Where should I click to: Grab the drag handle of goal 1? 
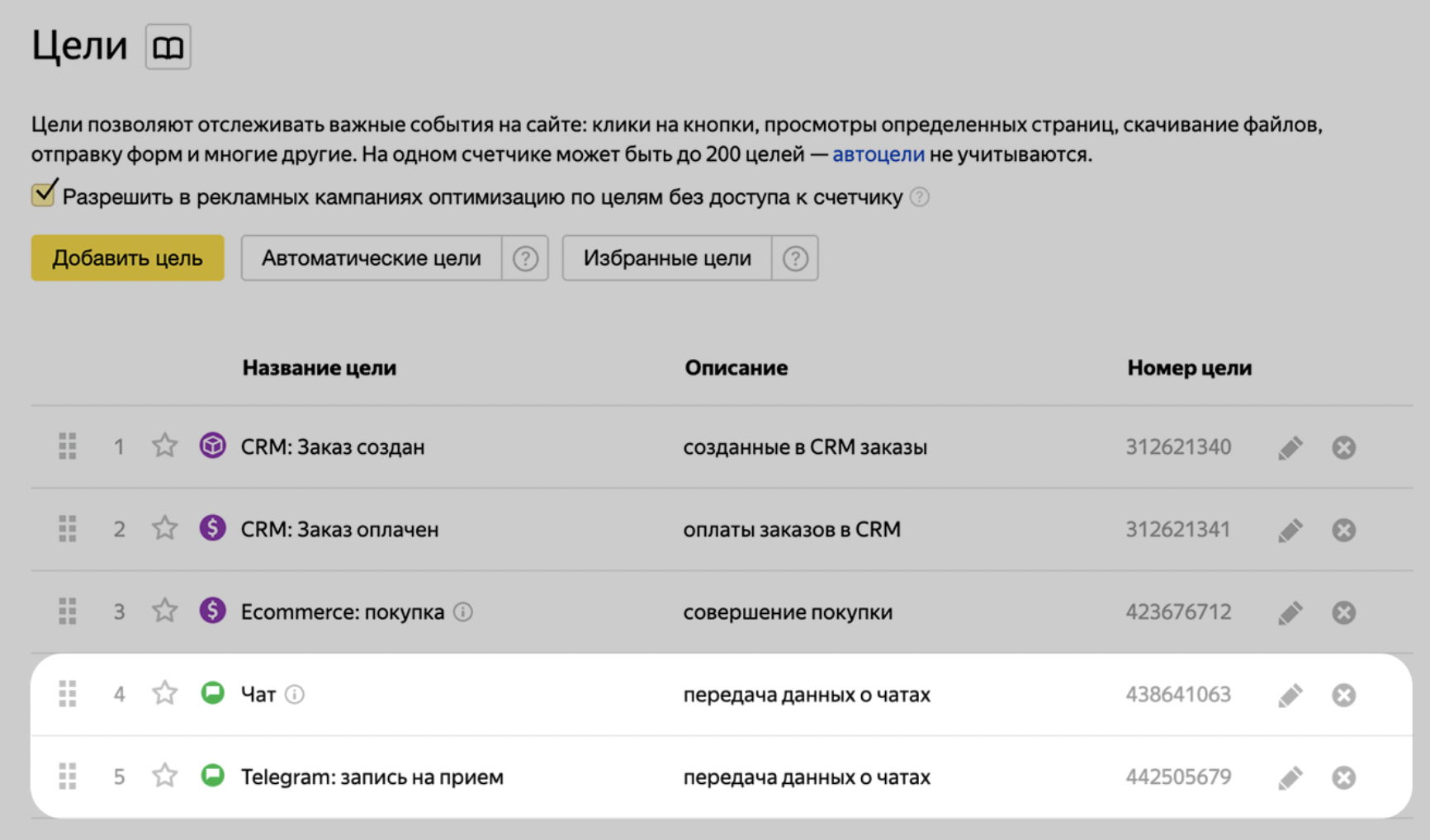pos(68,446)
